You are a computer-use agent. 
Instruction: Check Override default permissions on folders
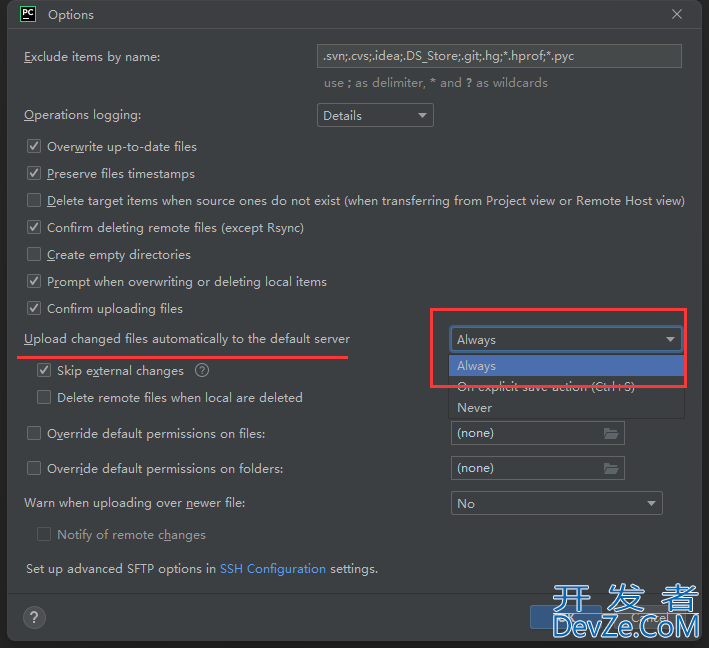tap(34, 468)
